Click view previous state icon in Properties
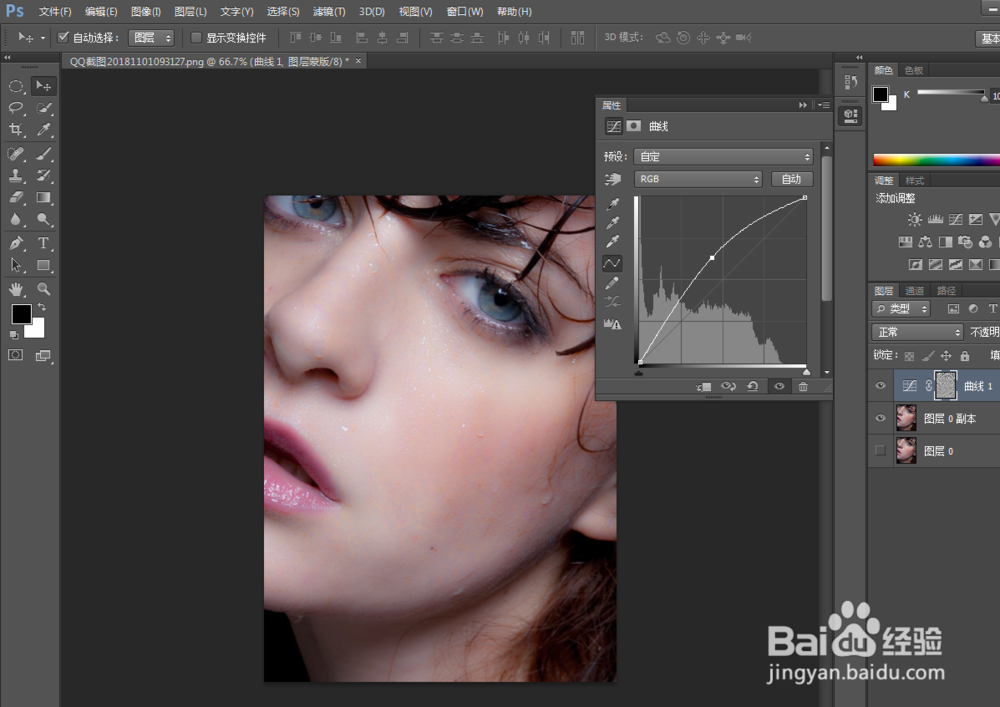Viewport: 1000px width, 707px height. (x=728, y=386)
